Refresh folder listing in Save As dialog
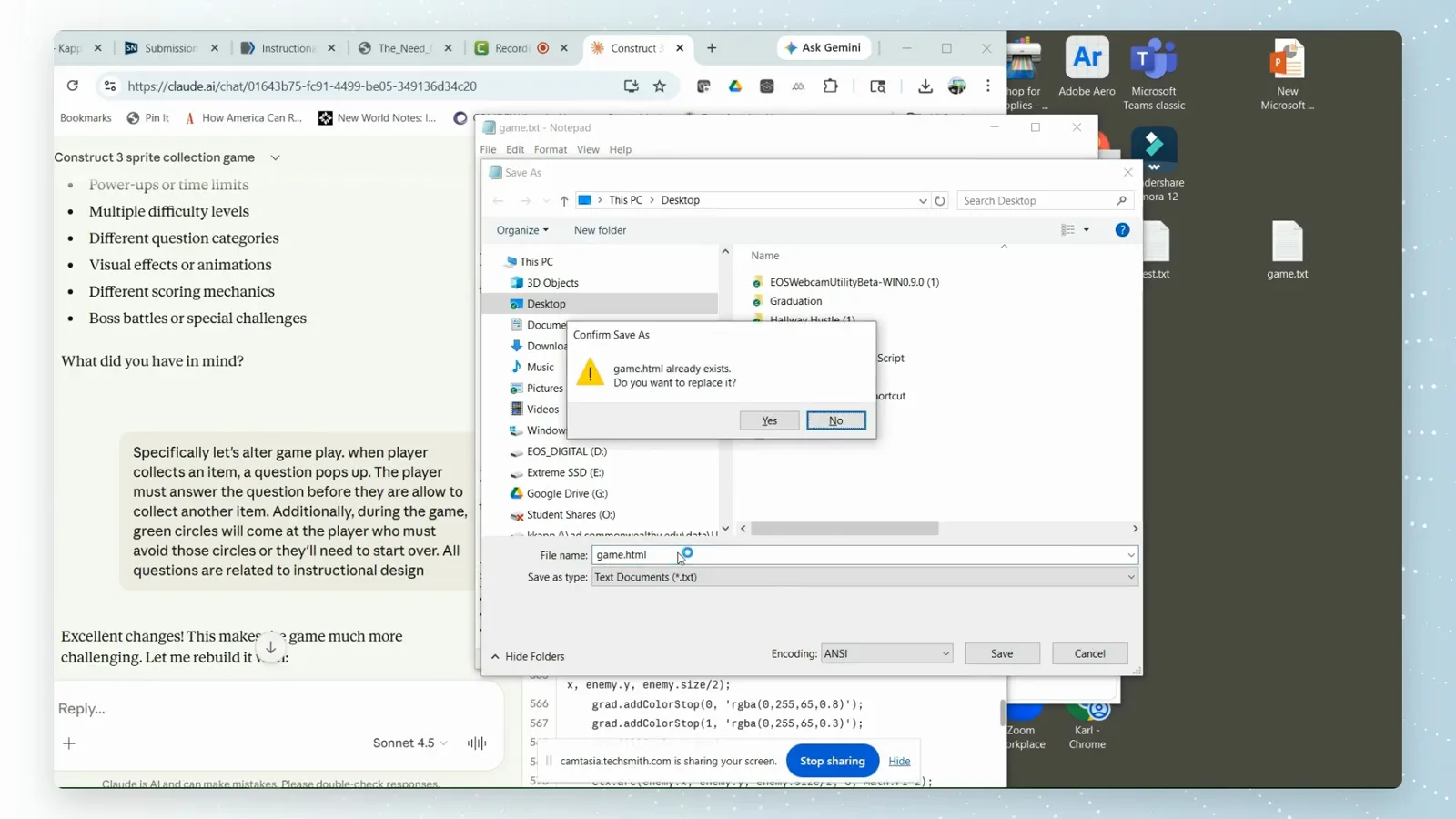This screenshot has height=819, width=1456. point(940,200)
